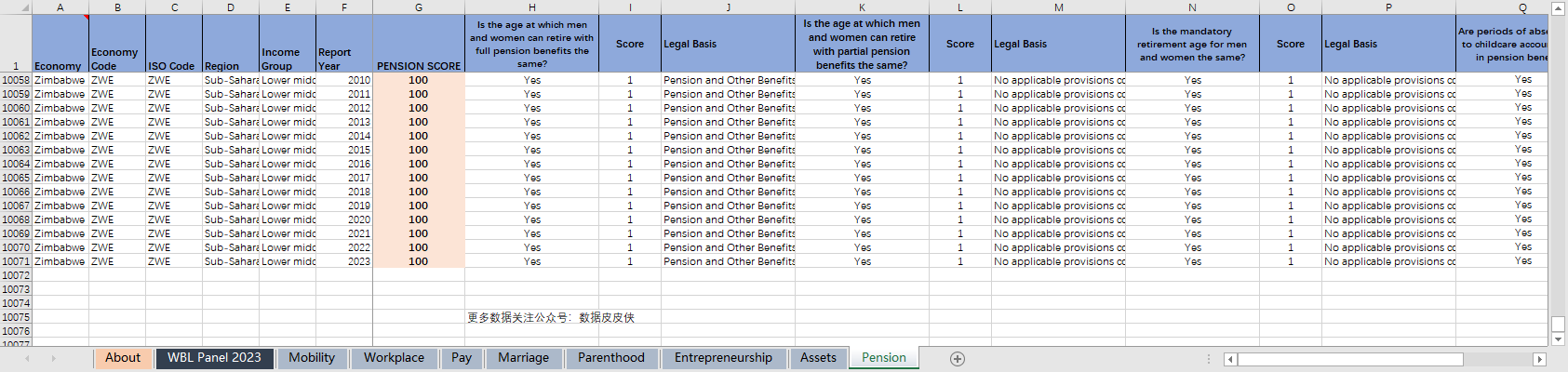Click the vertical scrollbar up arrow
The height and width of the screenshot is (372, 1568).
tap(1559, 8)
